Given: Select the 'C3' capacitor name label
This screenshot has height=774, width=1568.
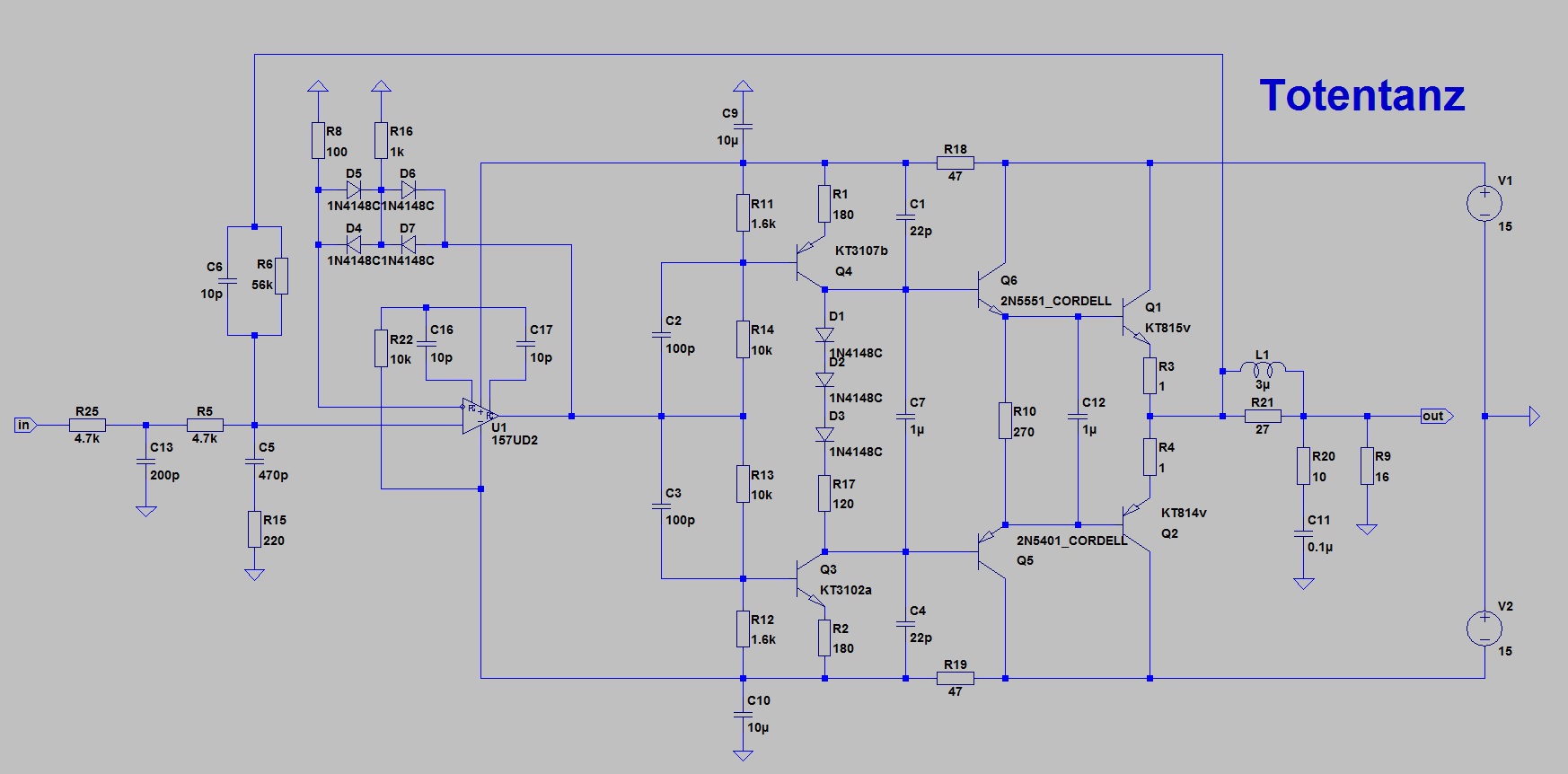Looking at the screenshot, I should 674,493.
